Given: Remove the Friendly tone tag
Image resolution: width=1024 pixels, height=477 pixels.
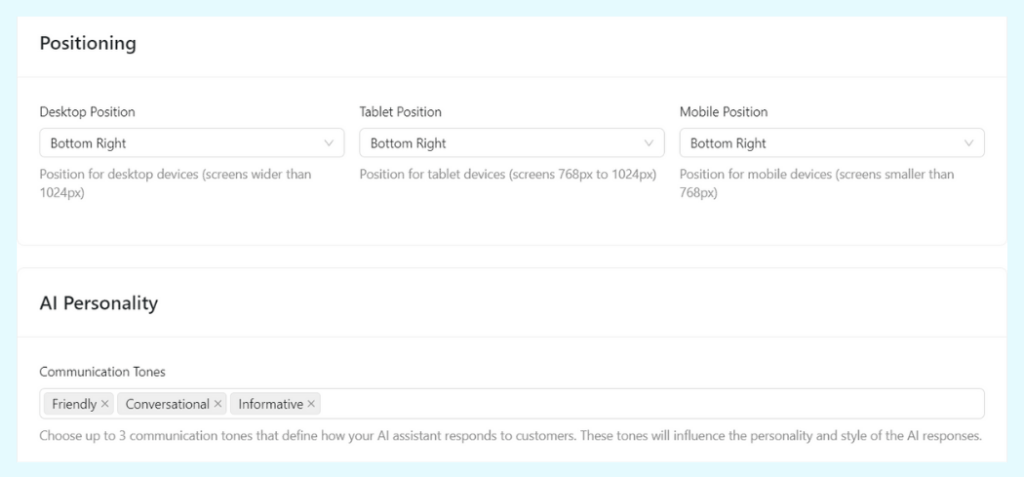Looking at the screenshot, I should (105, 404).
